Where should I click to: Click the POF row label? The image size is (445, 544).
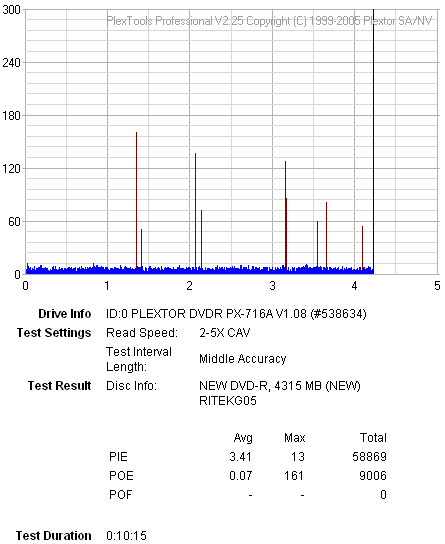click(121, 494)
